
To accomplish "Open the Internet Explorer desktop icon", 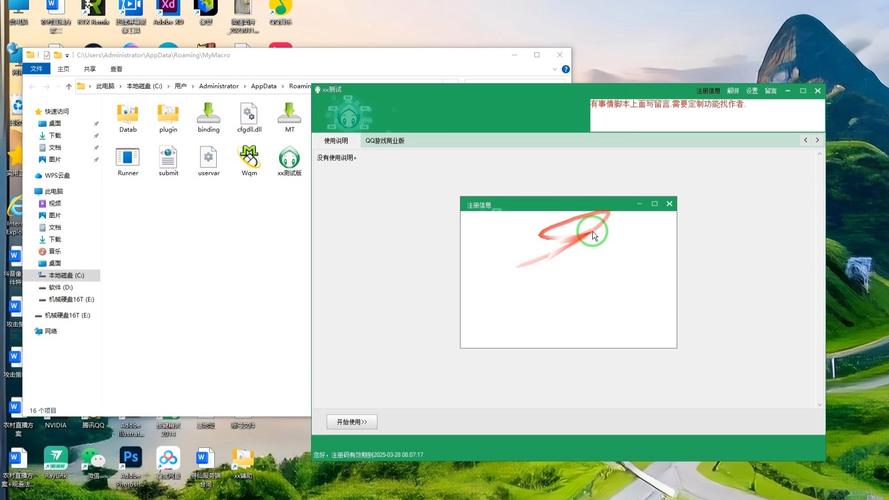I will click(x=14, y=215).
